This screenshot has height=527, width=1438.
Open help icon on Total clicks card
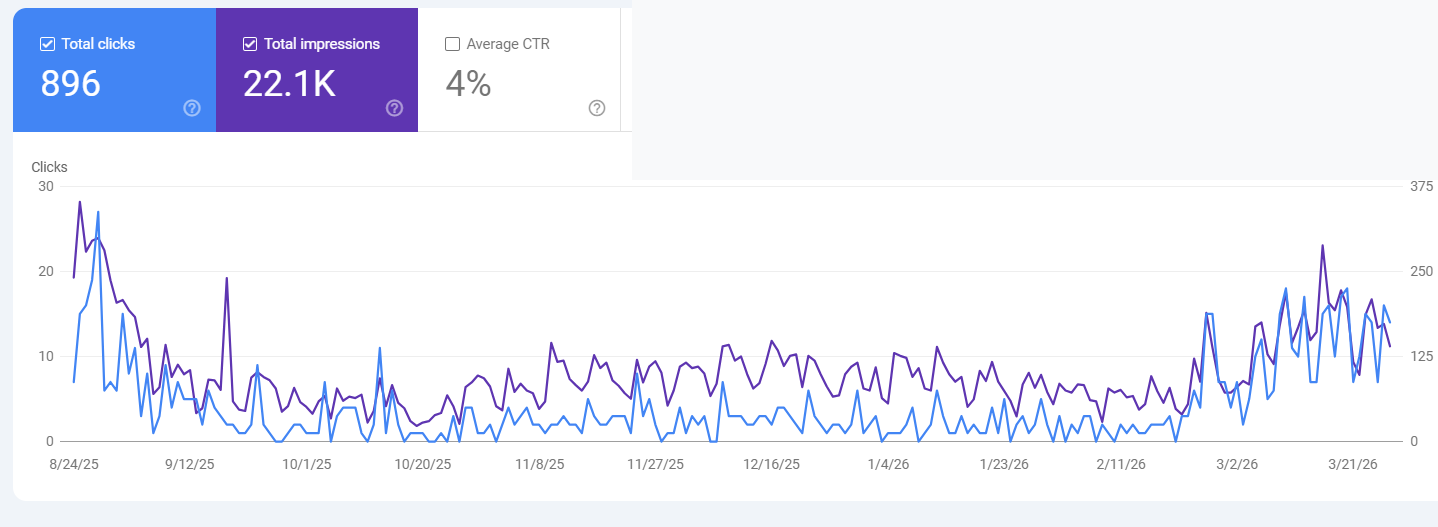coord(192,108)
